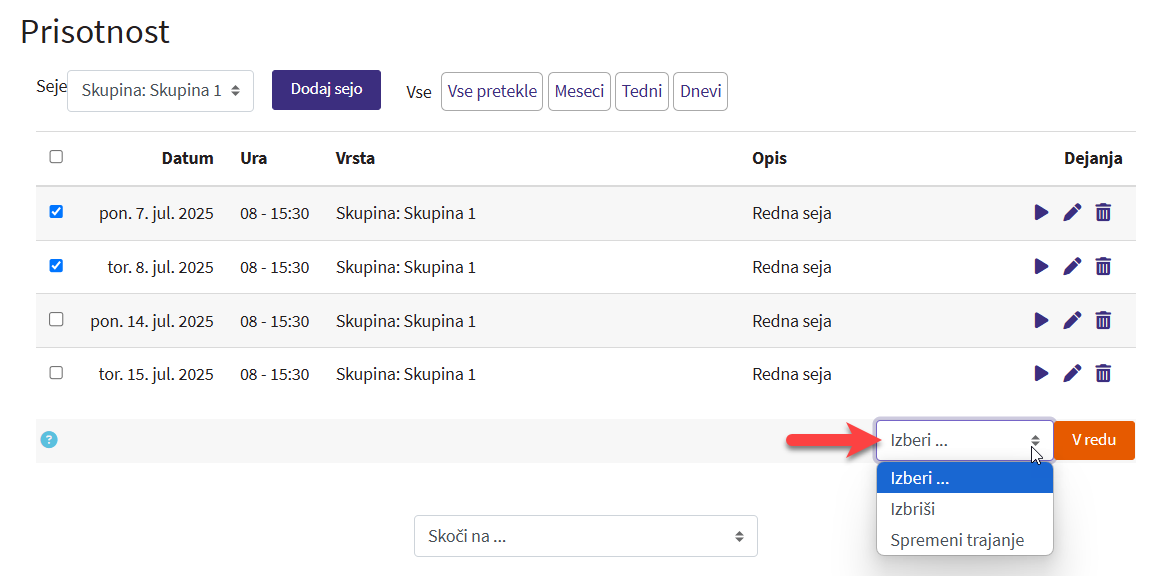The image size is (1150, 576).
Task: Take attendance for 14. jul. 2025 session
Action: (1041, 320)
